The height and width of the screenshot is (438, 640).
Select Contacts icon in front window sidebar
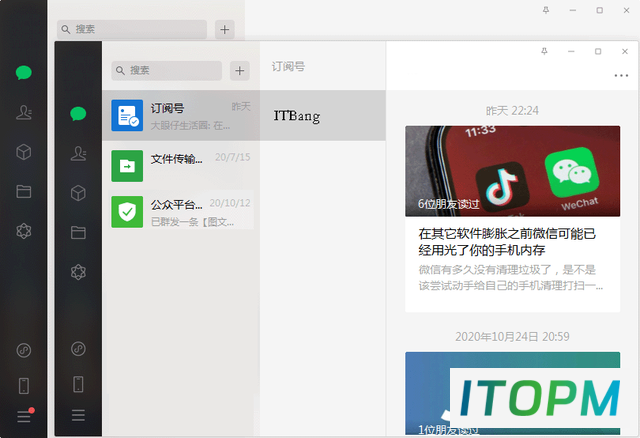[x=78, y=153]
